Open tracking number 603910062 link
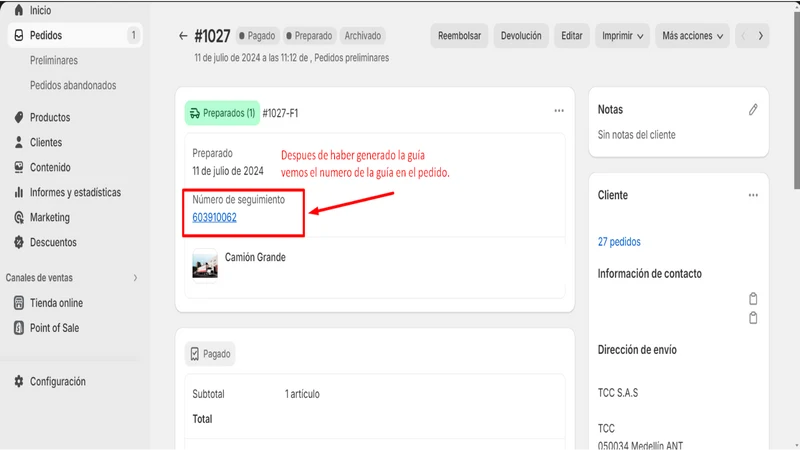This screenshot has width=800, height=450. [214, 218]
